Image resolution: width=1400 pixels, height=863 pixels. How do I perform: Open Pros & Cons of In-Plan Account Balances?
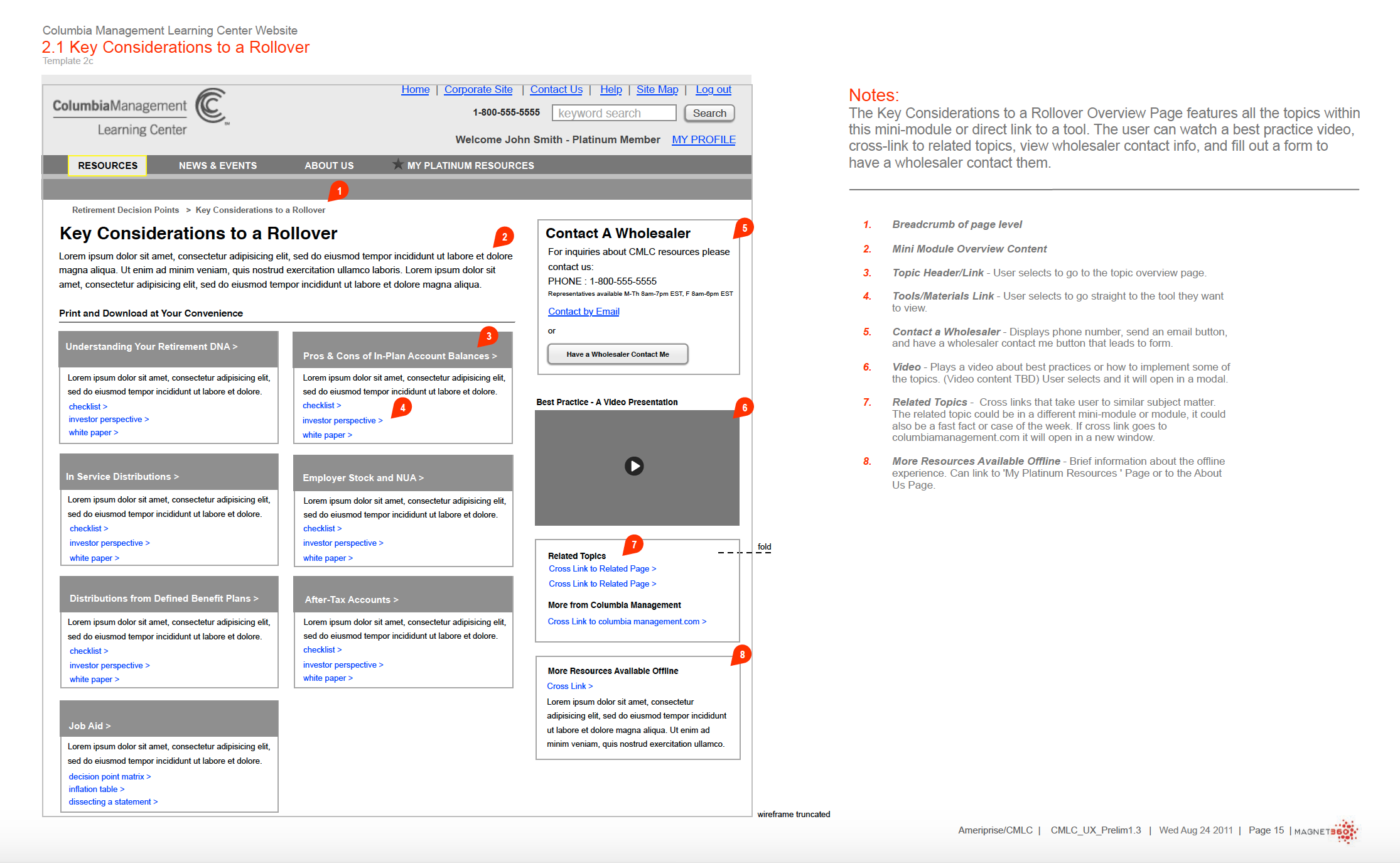(400, 356)
